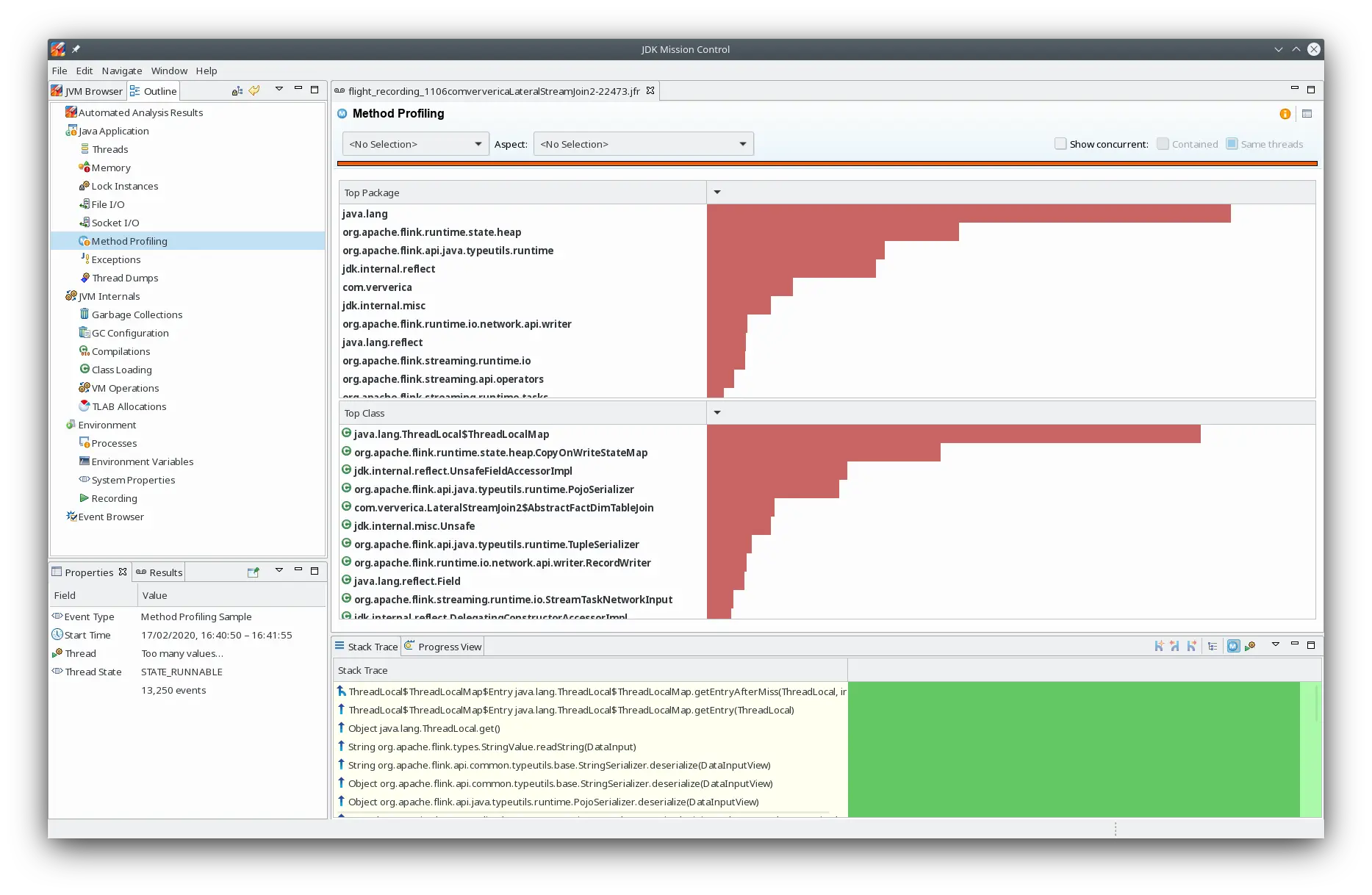Open the Socket I/O page
This screenshot has height=895, width=1372.
[116, 222]
